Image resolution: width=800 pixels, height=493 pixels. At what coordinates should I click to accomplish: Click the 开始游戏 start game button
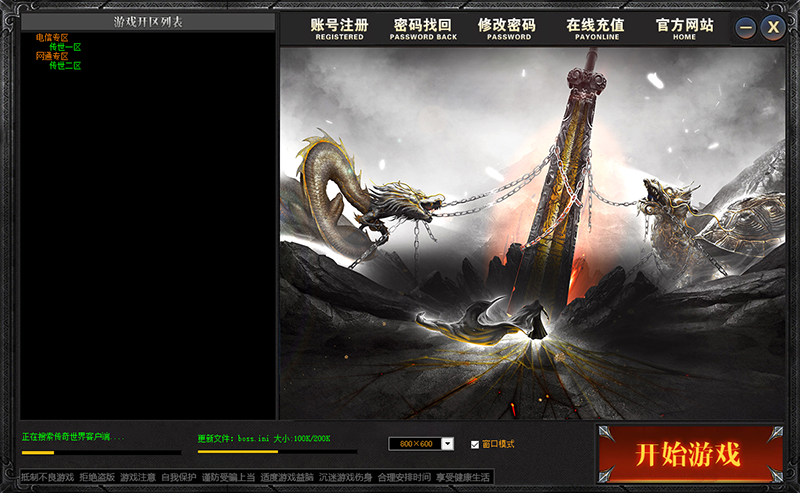pyautogui.click(x=690, y=454)
